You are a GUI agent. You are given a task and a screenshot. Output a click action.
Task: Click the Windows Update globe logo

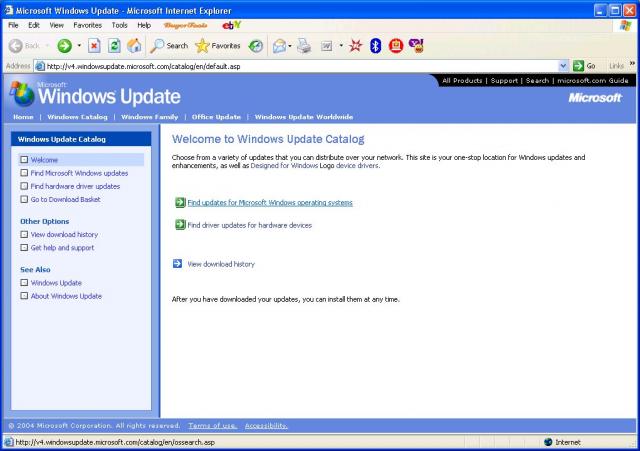[22, 94]
